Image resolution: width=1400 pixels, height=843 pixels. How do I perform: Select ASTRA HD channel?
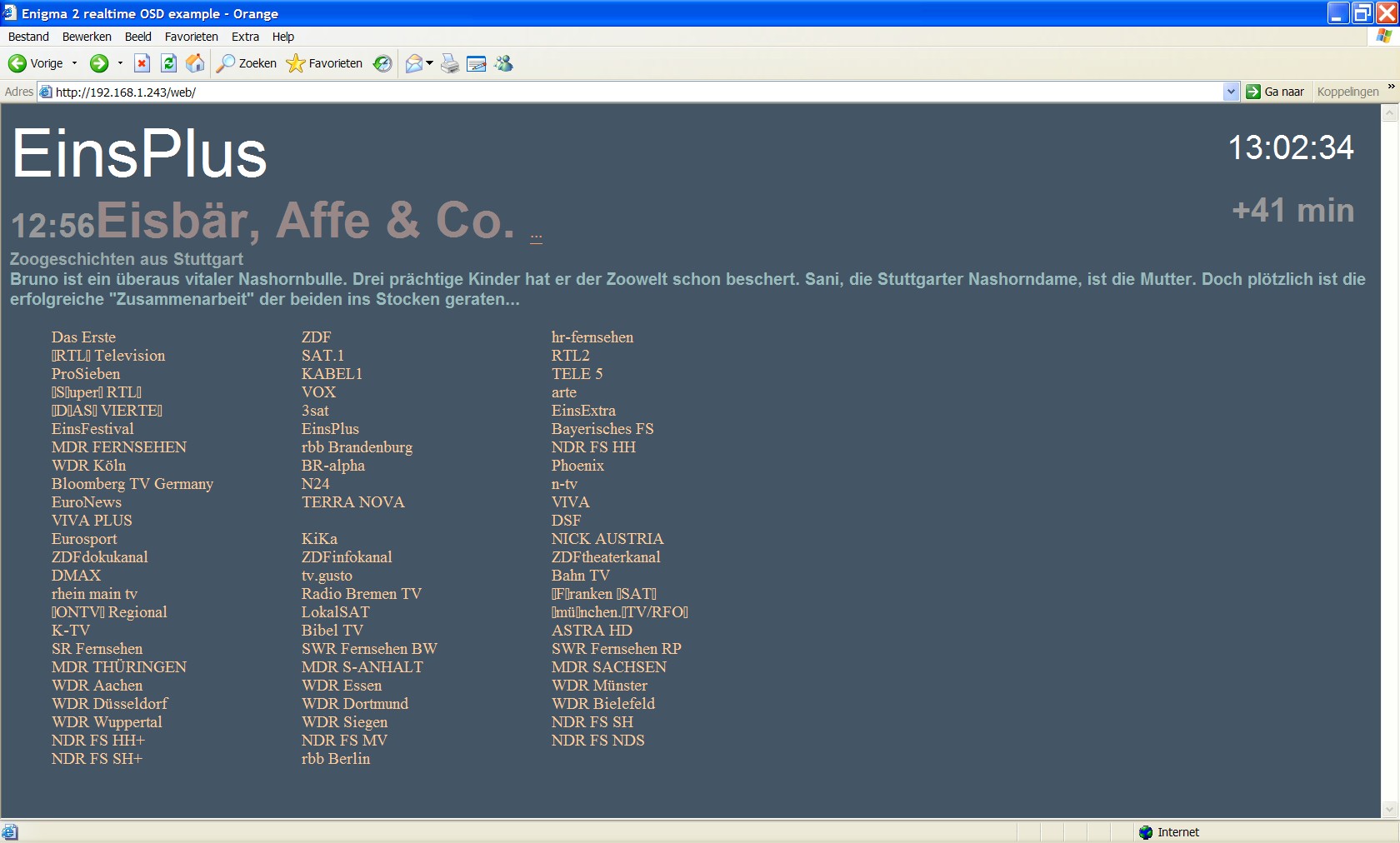tap(592, 631)
